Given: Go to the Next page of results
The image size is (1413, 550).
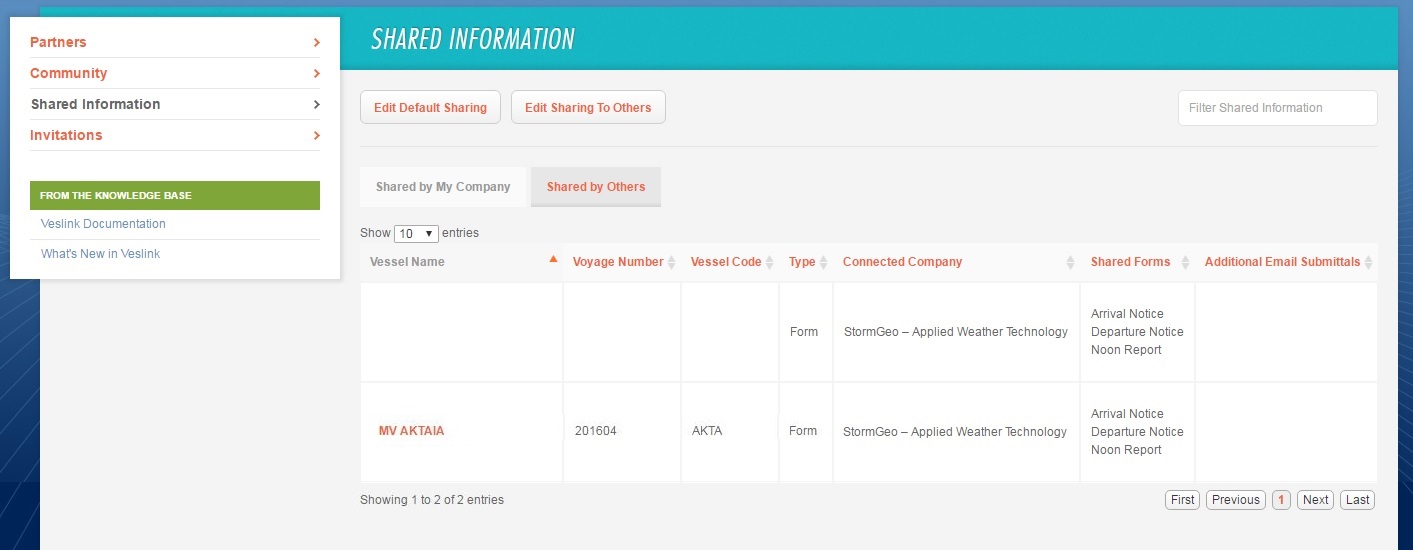Looking at the screenshot, I should (1315, 500).
